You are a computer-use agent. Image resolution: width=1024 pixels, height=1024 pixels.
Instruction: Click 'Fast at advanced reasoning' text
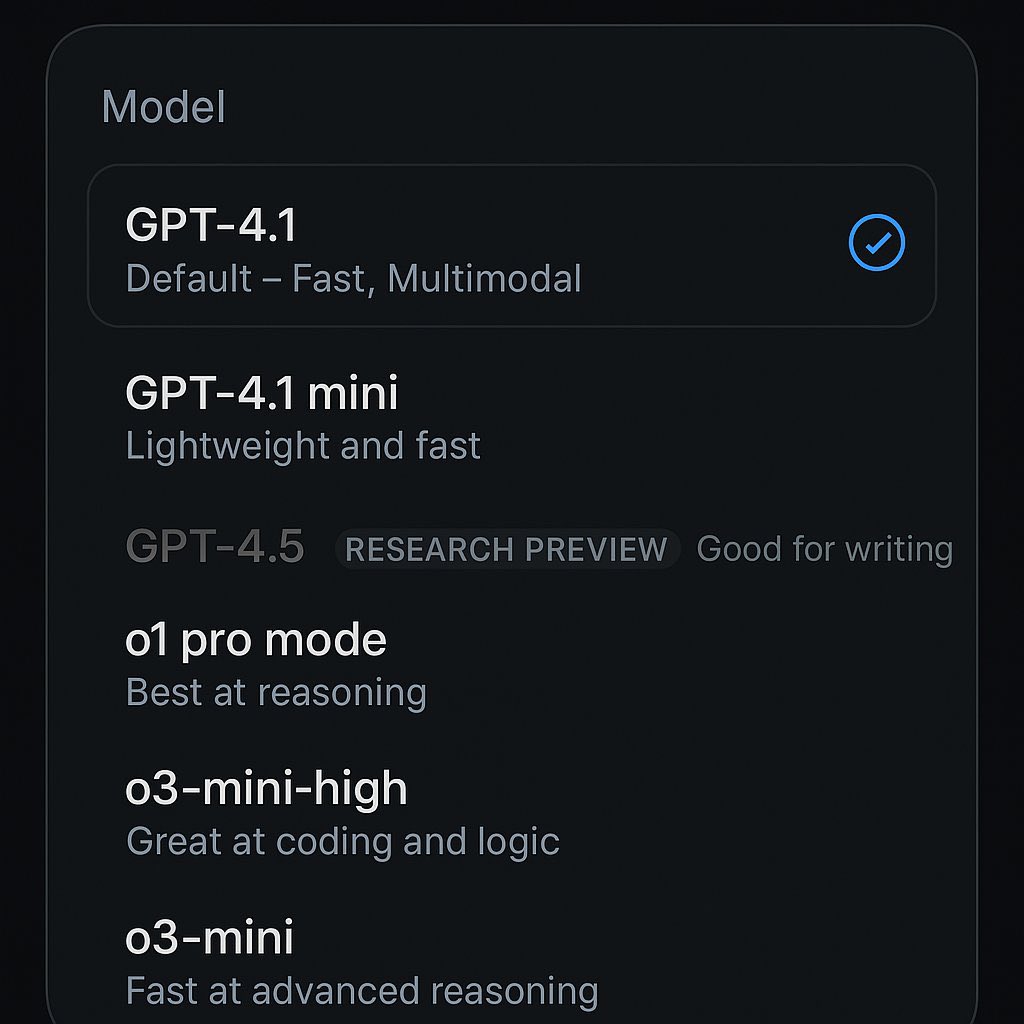pos(361,990)
